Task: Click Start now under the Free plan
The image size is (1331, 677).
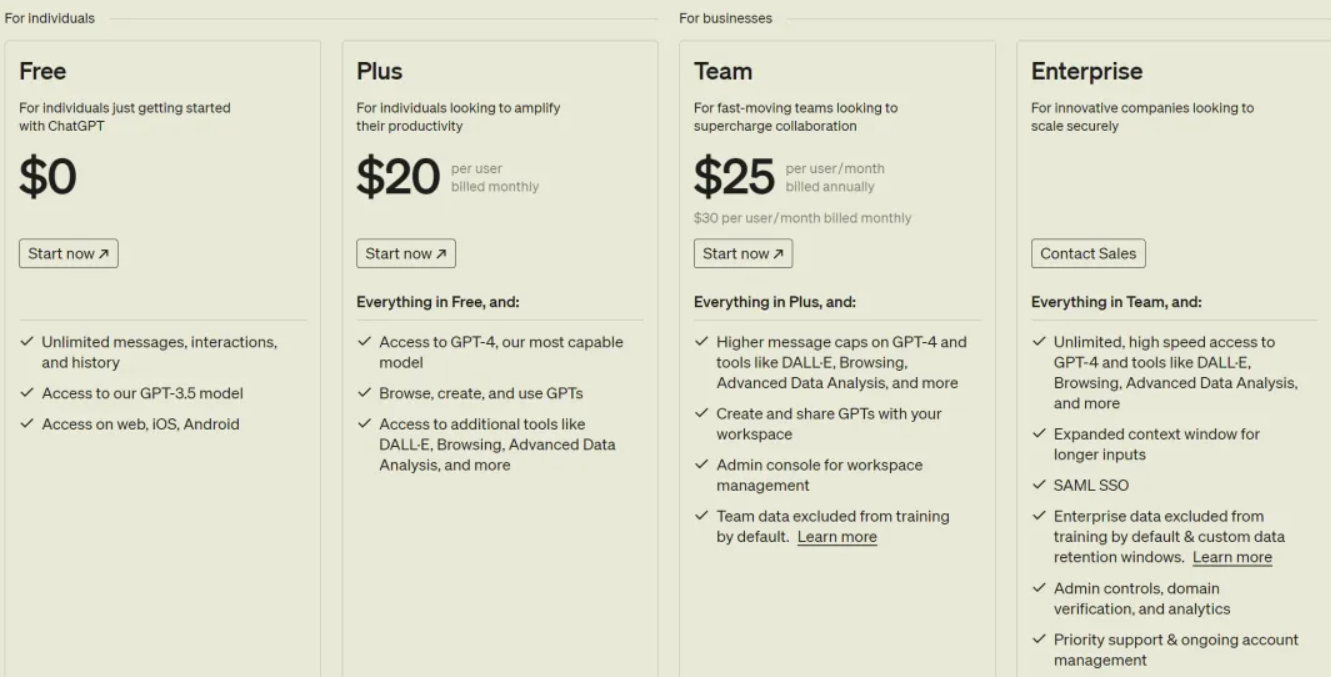Action: 68,253
